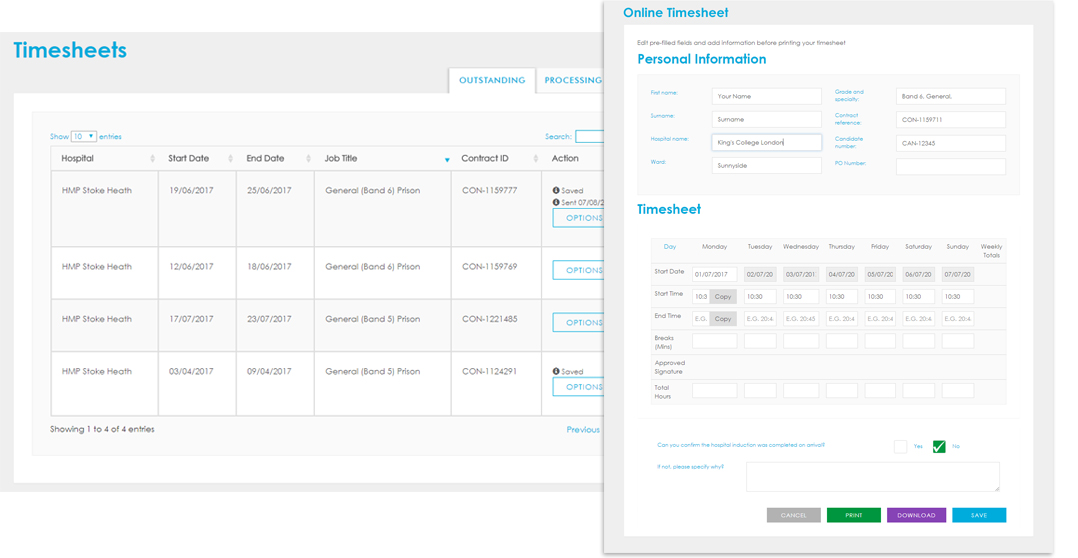Click info icon beside Sent 07/08 status
The height and width of the screenshot is (558, 1078).
[x=556, y=202]
